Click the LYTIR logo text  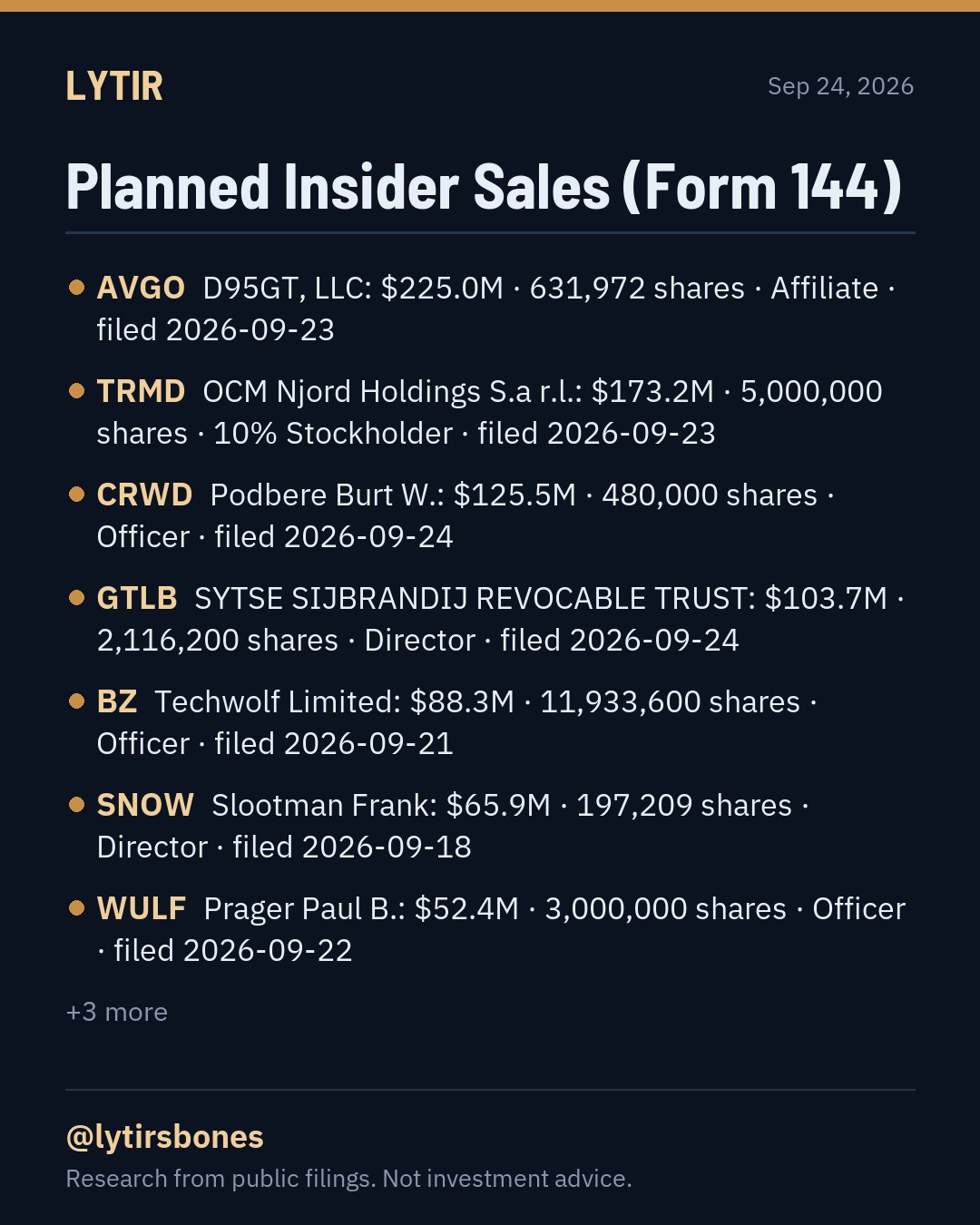pos(114,86)
